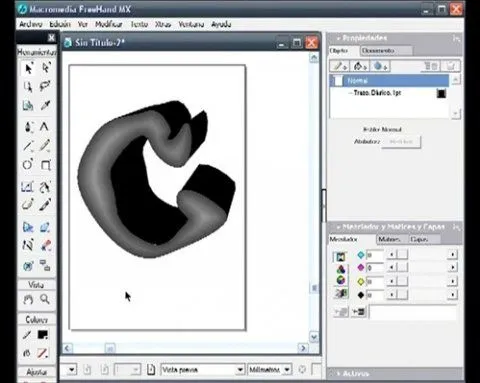Click the stroke pencil icon under Colores

tap(27, 335)
